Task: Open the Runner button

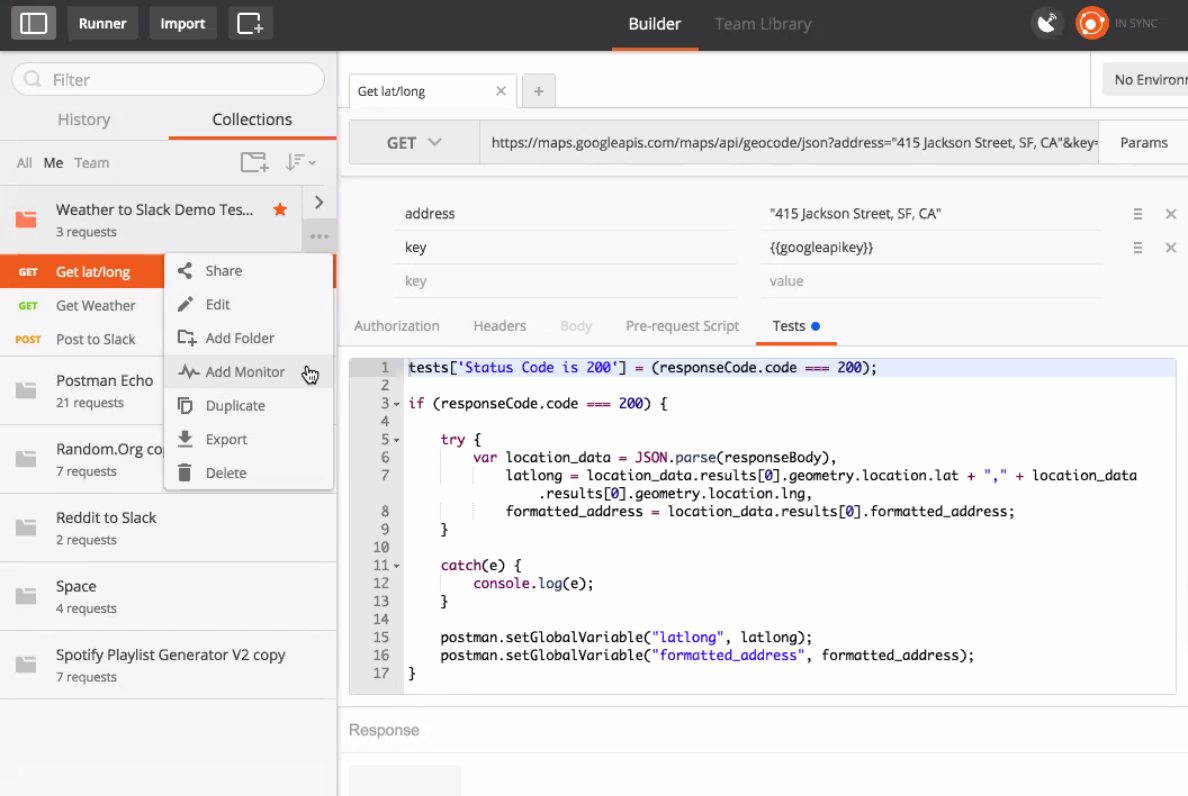Action: (x=102, y=23)
